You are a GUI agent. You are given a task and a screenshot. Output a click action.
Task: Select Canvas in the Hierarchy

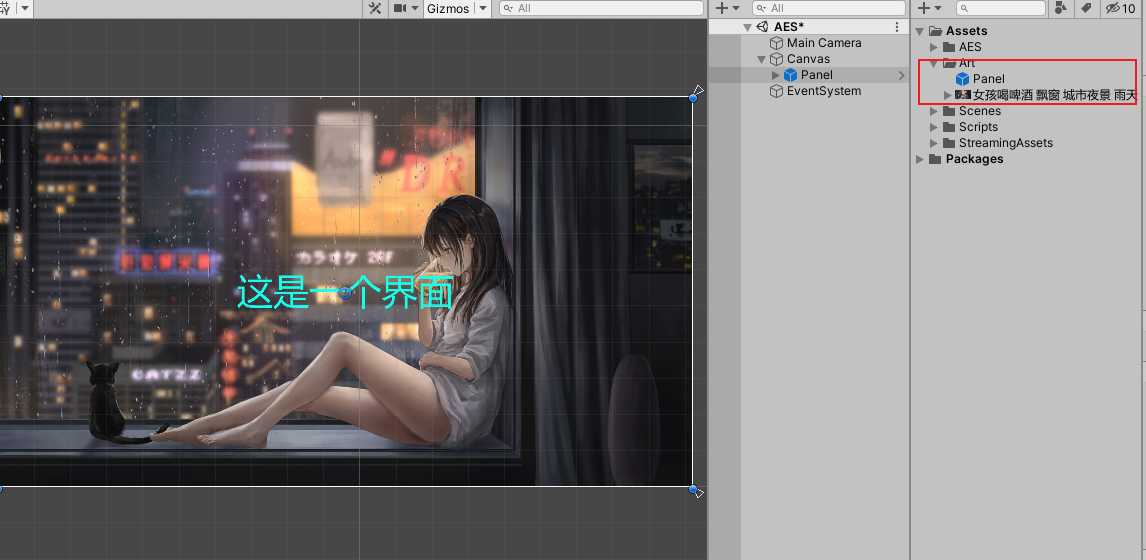(808, 59)
